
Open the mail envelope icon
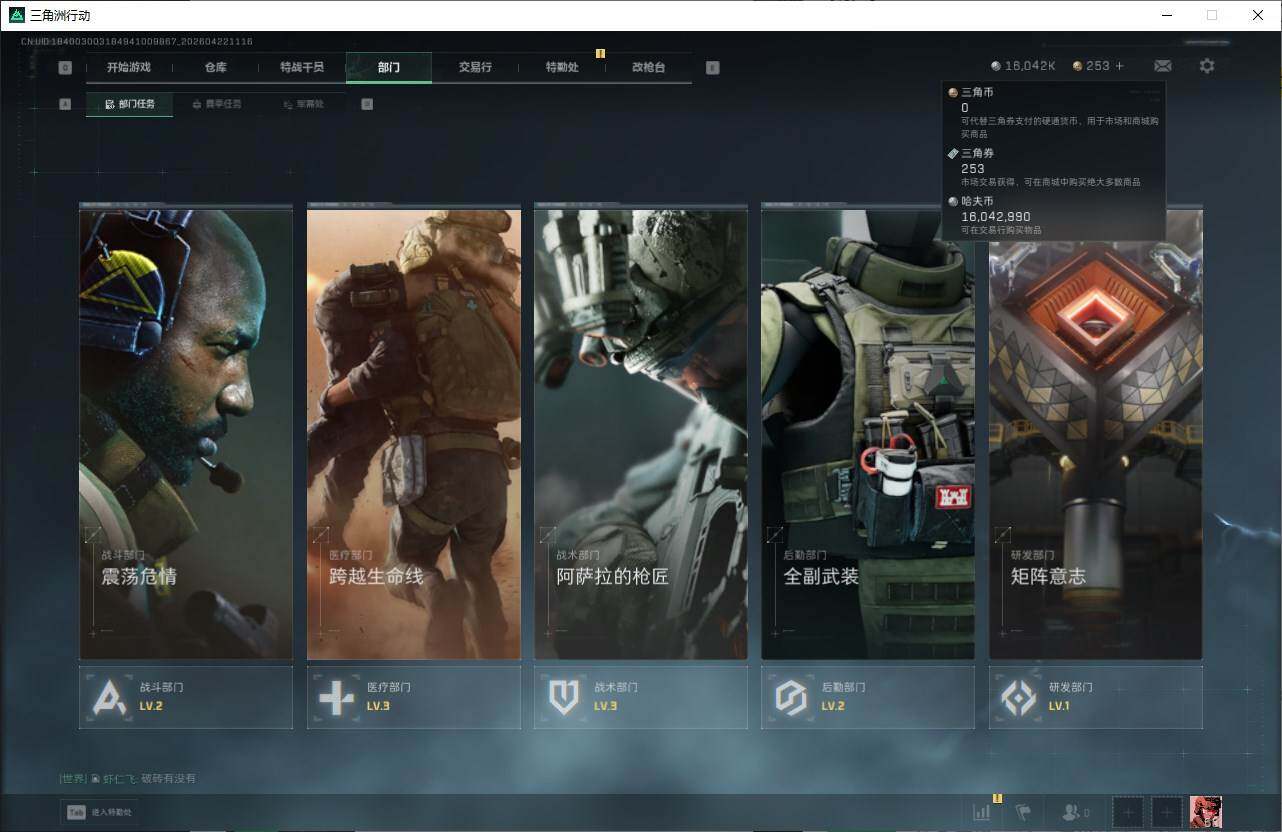(x=1162, y=66)
